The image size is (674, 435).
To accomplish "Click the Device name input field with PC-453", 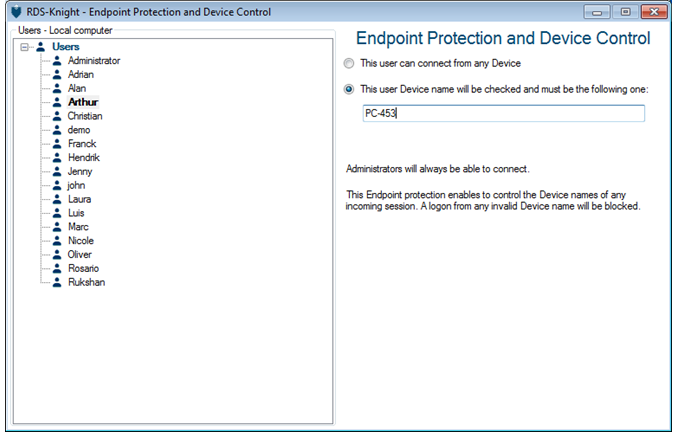I will [x=503, y=113].
